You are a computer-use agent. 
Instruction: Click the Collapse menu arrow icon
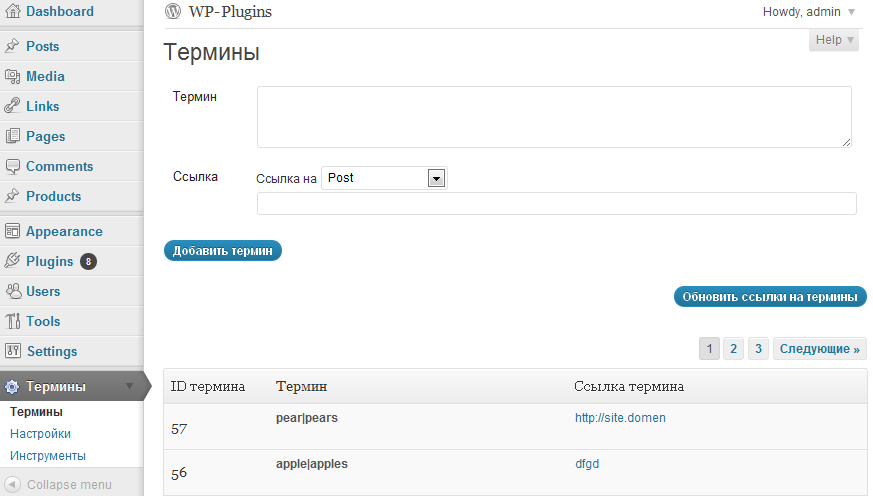(12, 484)
